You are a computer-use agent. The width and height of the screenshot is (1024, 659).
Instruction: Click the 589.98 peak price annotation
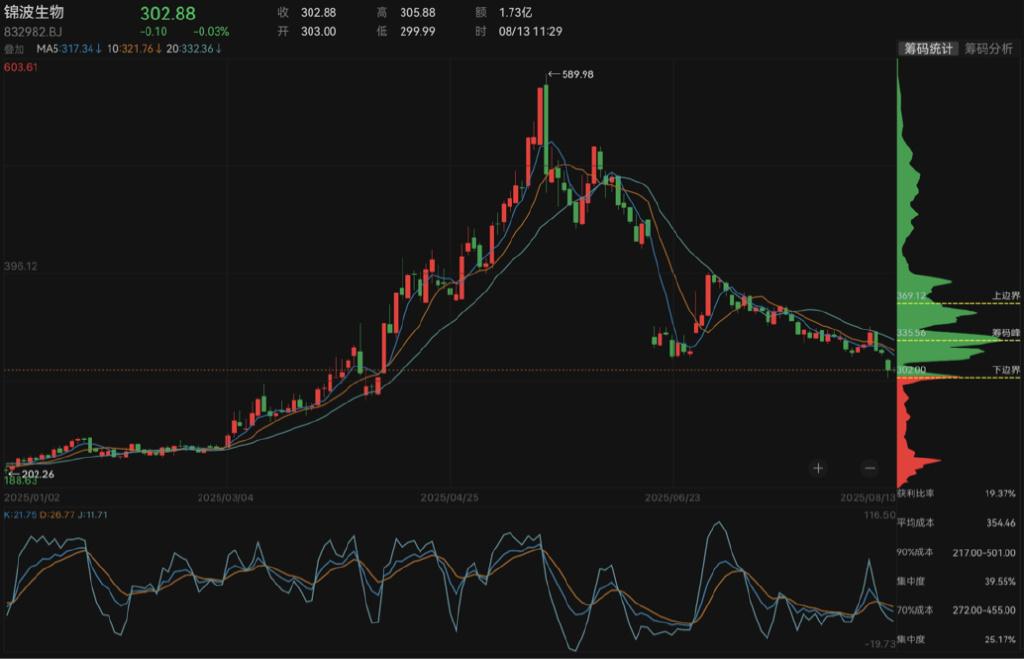(573, 74)
